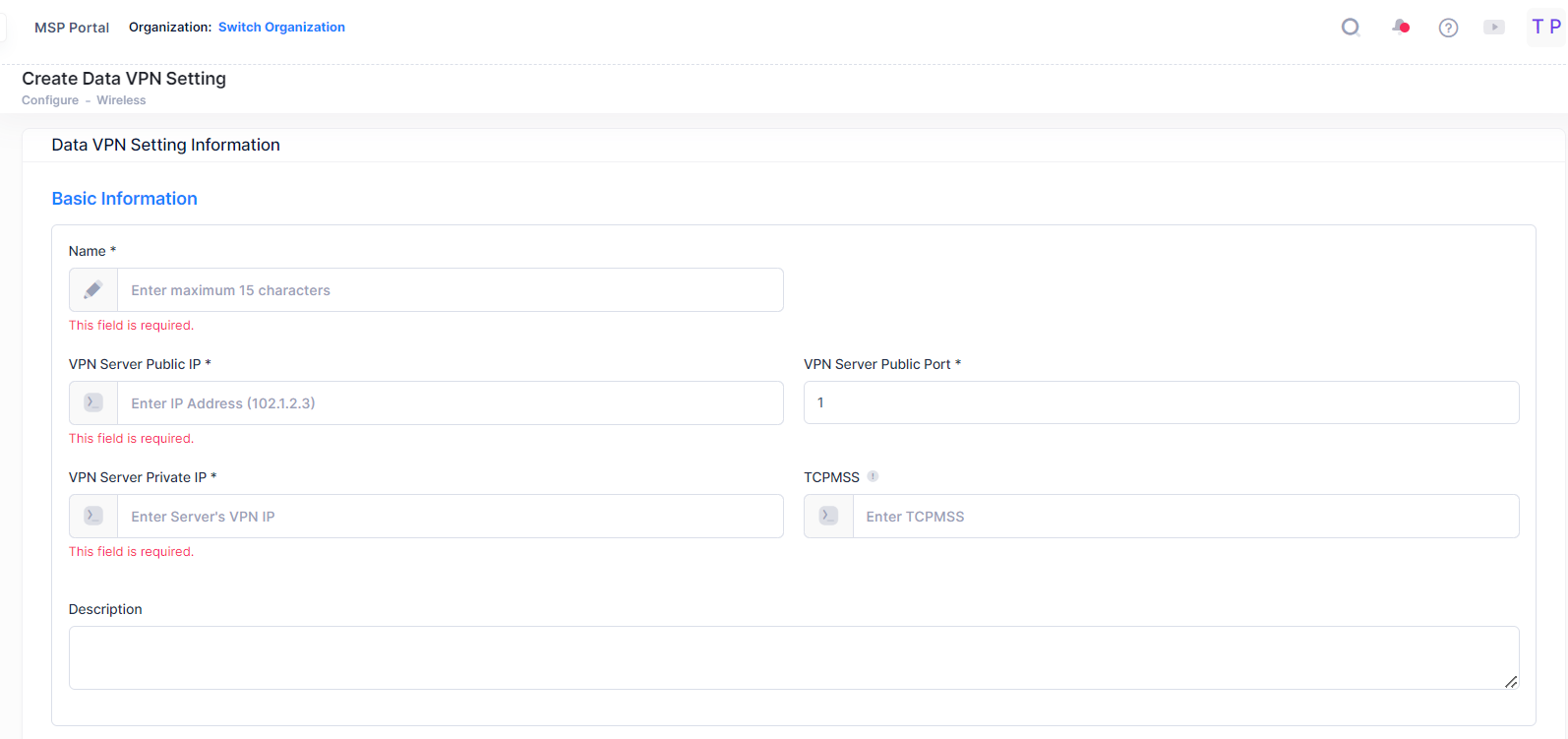Click into the Enter TCPMSS field

pos(1184,517)
